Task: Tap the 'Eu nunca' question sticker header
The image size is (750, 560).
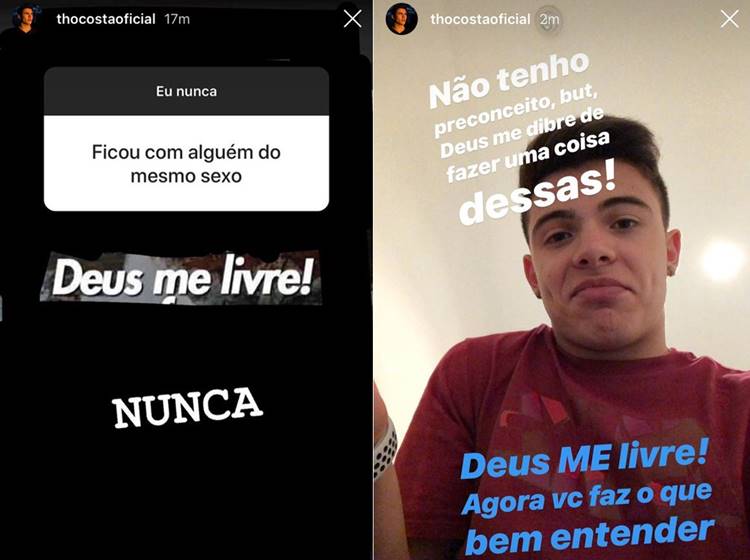Action: click(187, 91)
